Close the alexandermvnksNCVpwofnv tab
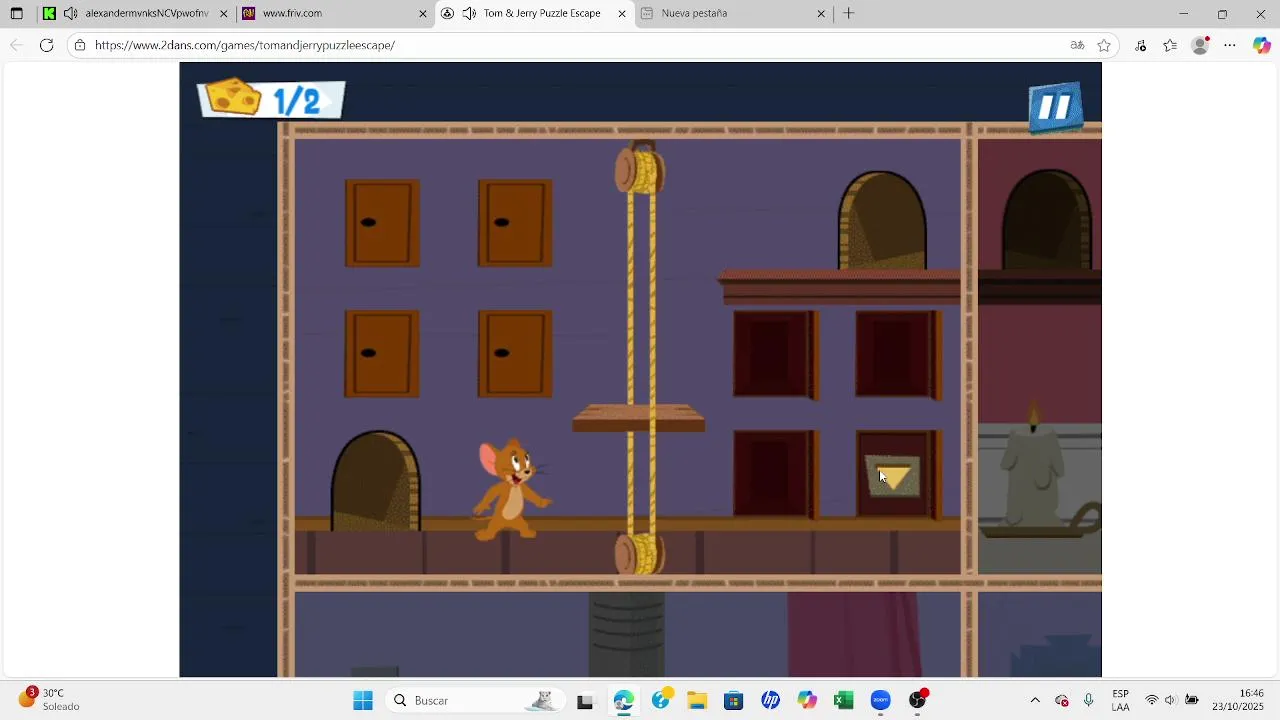The image size is (1280, 720). pyautogui.click(x=224, y=13)
